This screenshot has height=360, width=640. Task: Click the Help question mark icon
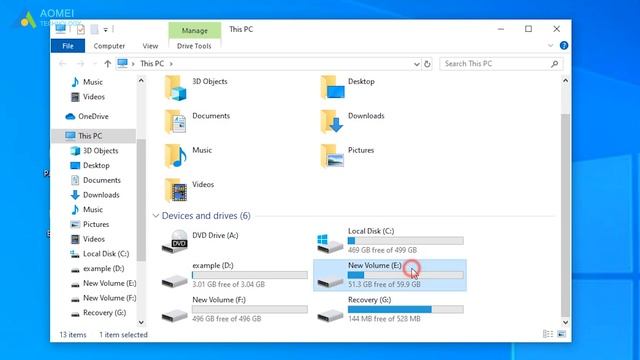(x=564, y=45)
